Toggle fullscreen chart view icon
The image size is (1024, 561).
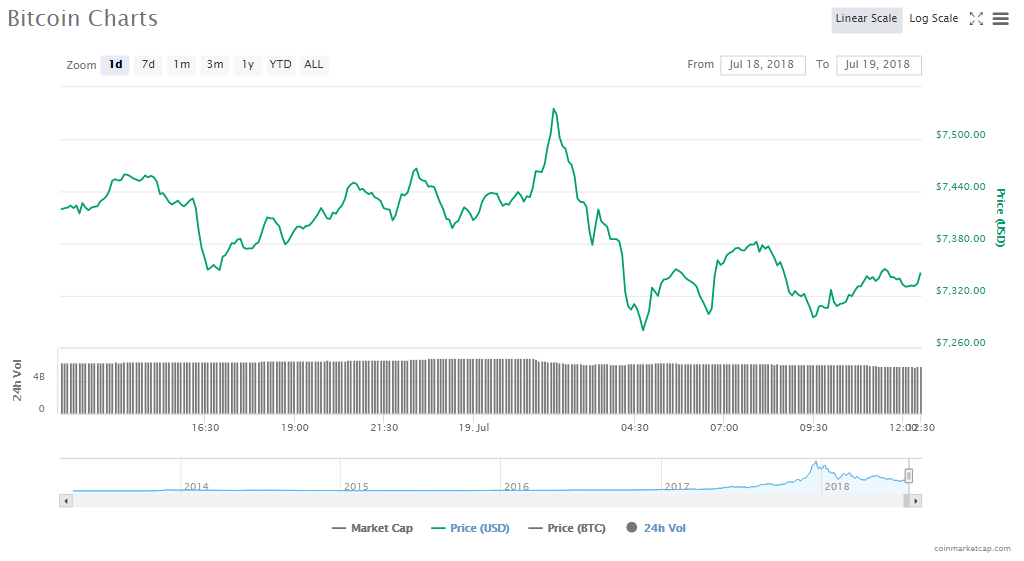click(977, 19)
